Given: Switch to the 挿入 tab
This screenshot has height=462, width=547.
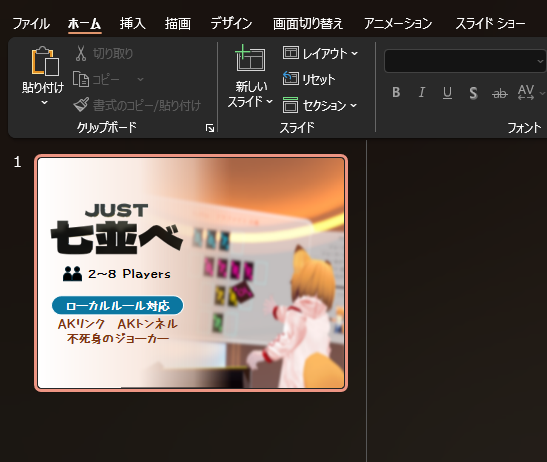Looking at the screenshot, I should pyautogui.click(x=133, y=24).
